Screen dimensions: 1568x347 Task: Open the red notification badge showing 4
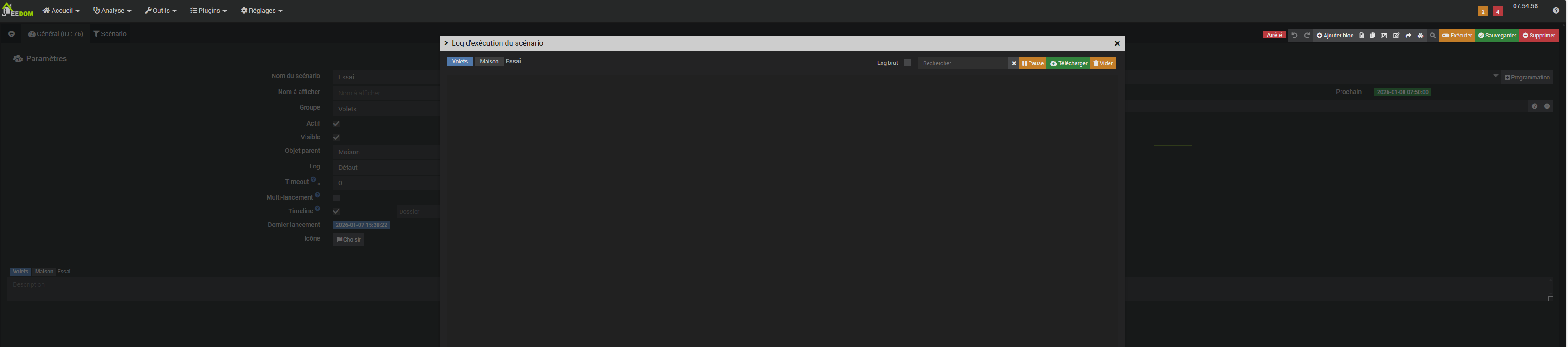[x=1498, y=11]
